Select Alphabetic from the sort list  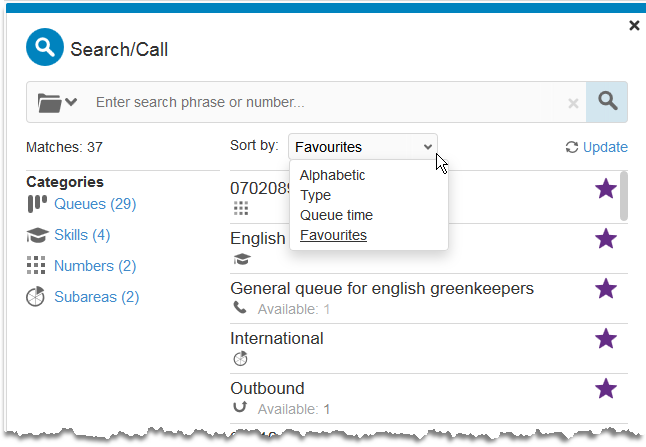point(332,175)
